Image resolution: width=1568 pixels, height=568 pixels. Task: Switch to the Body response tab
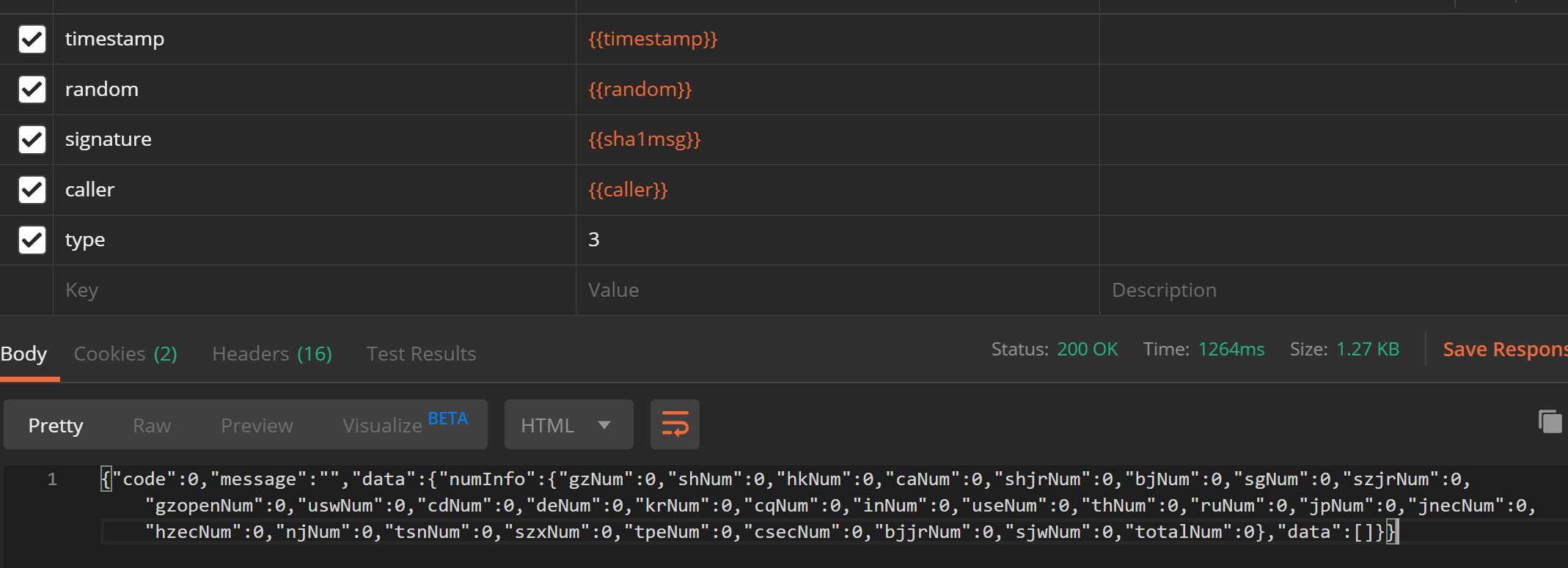tap(23, 354)
